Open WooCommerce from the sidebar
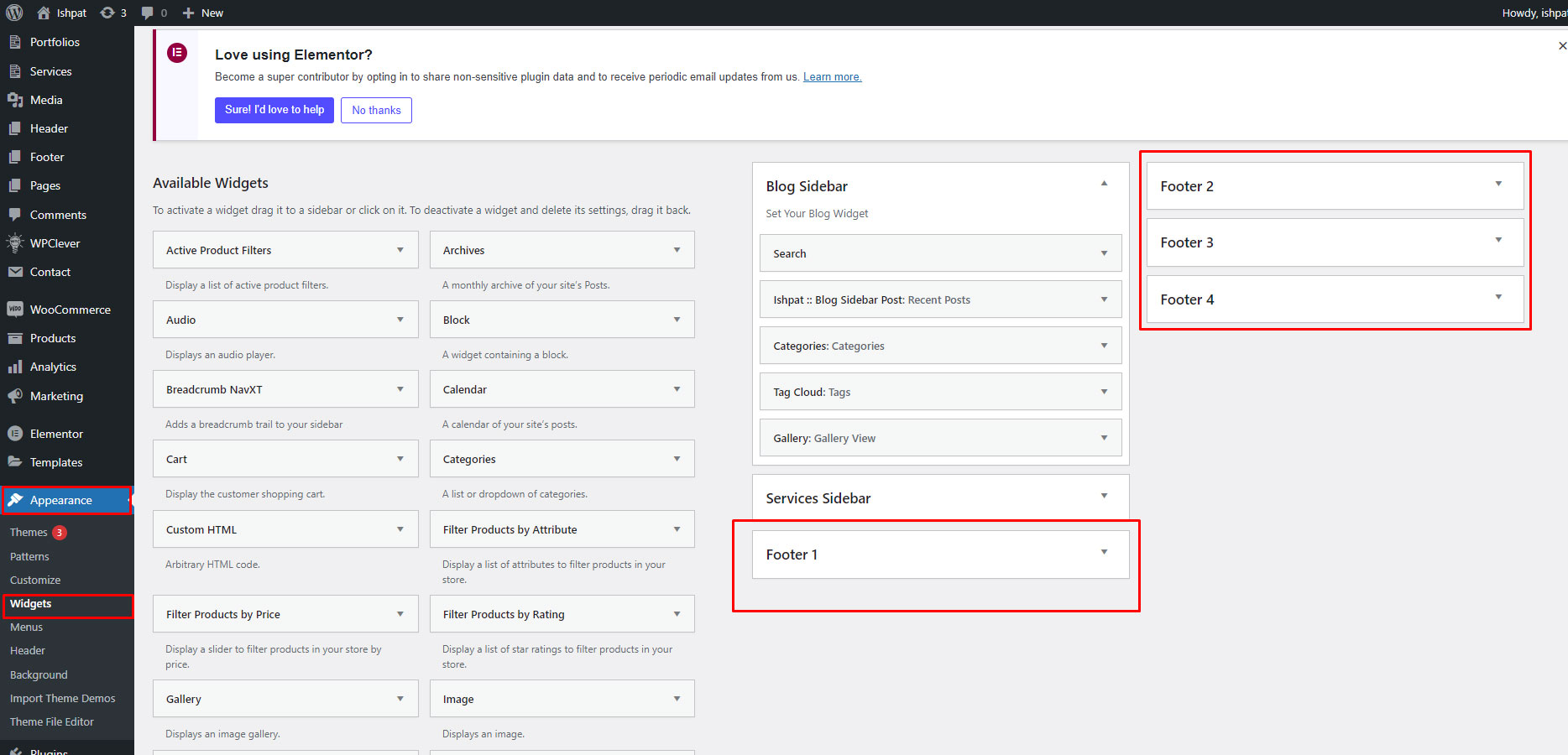Image resolution: width=1568 pixels, height=755 pixels. 70,310
